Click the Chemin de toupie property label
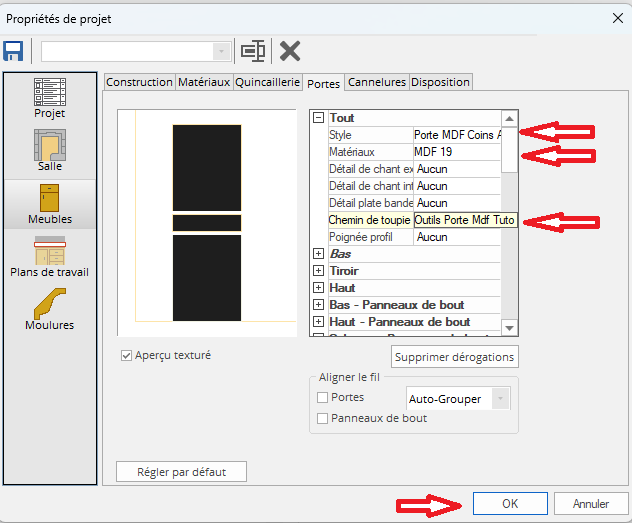 click(x=370, y=220)
